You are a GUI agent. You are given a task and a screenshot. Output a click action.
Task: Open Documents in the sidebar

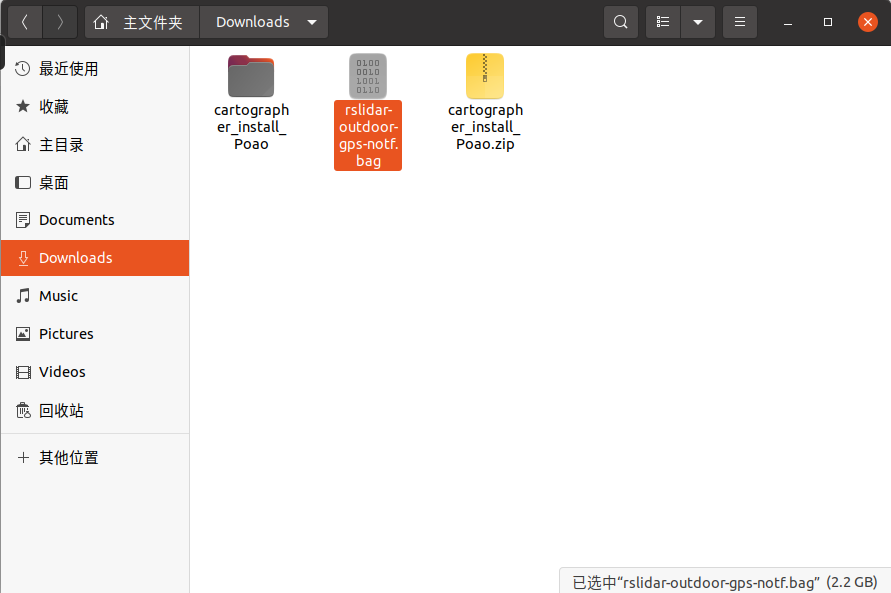click(76, 220)
